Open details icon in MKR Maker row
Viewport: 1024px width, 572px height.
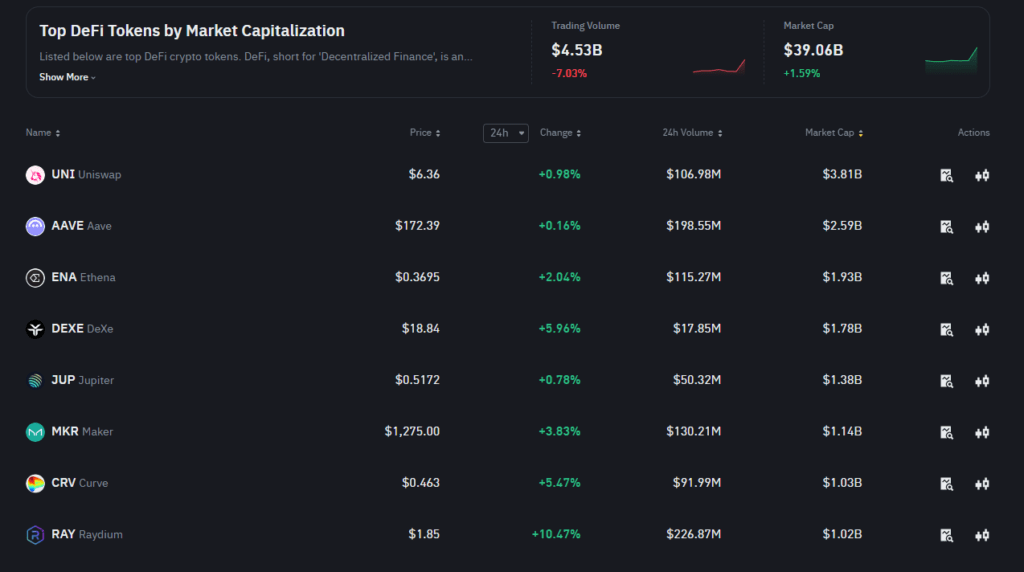[x=946, y=432]
